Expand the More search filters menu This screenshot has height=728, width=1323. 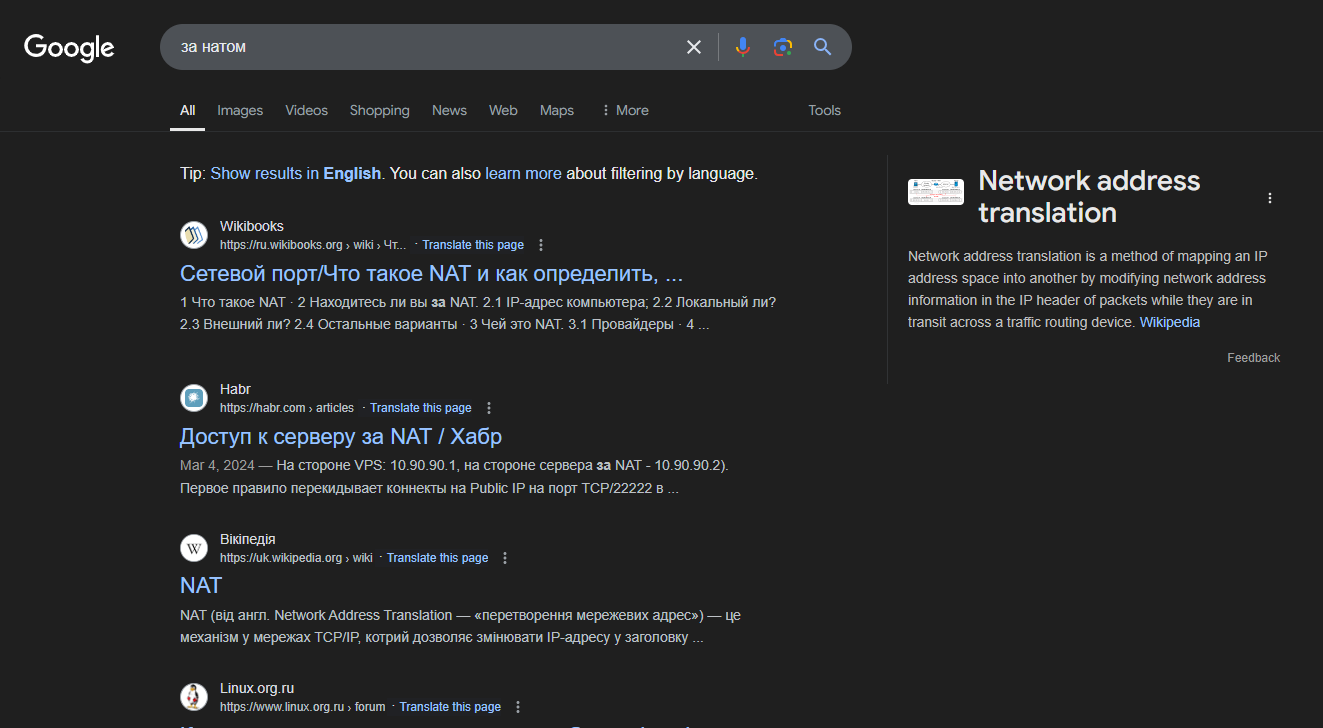pos(624,110)
